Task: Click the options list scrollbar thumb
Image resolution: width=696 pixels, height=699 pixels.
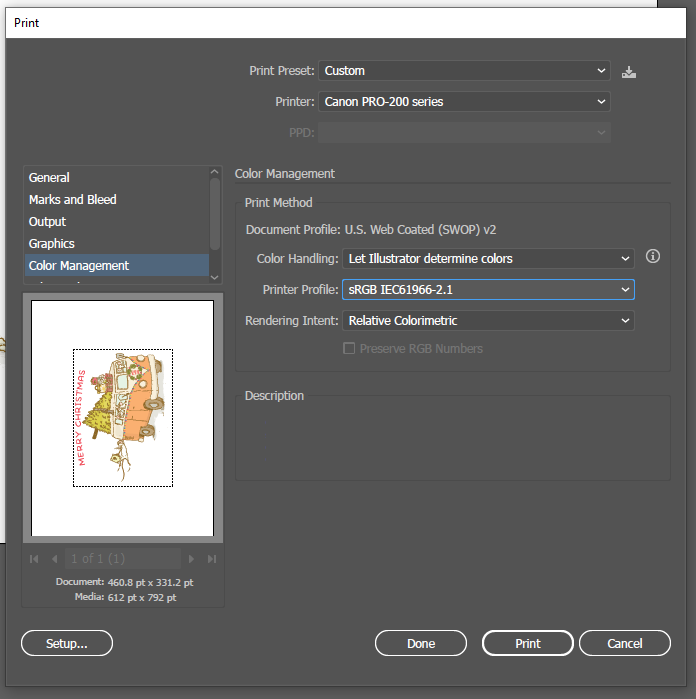Action: pos(215,214)
